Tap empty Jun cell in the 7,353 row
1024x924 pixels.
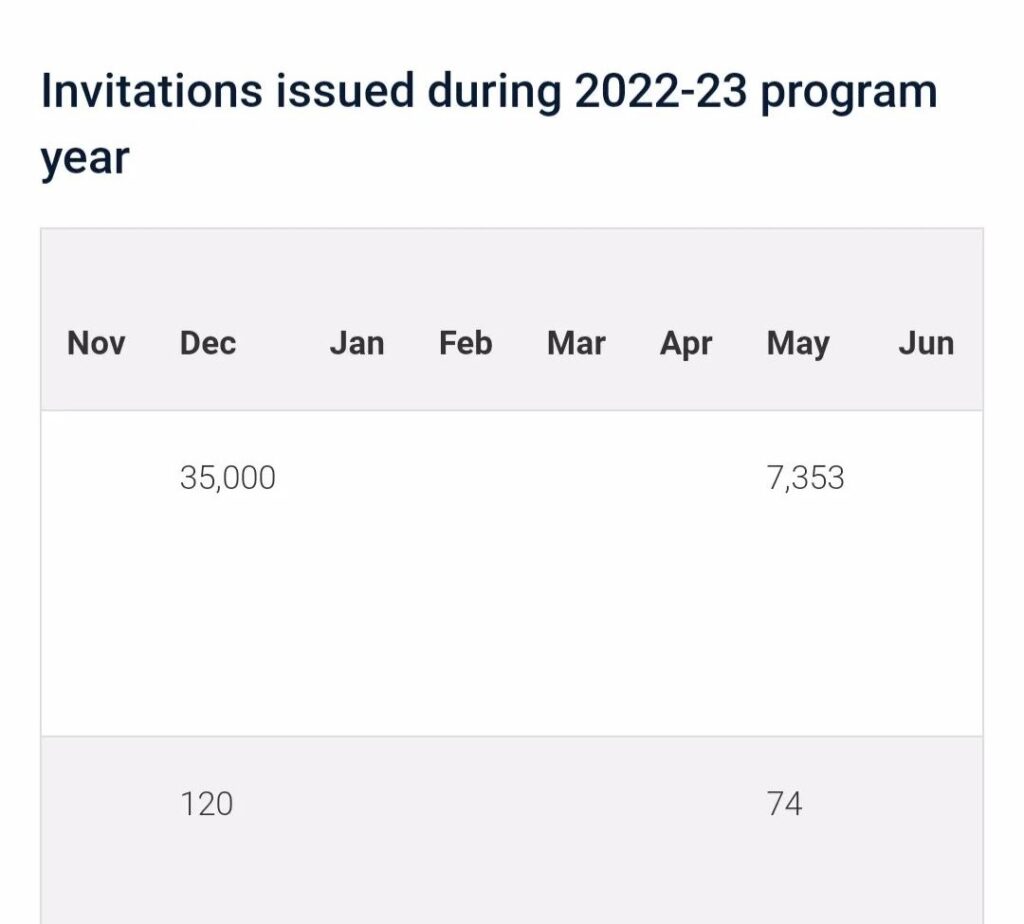[x=926, y=478]
